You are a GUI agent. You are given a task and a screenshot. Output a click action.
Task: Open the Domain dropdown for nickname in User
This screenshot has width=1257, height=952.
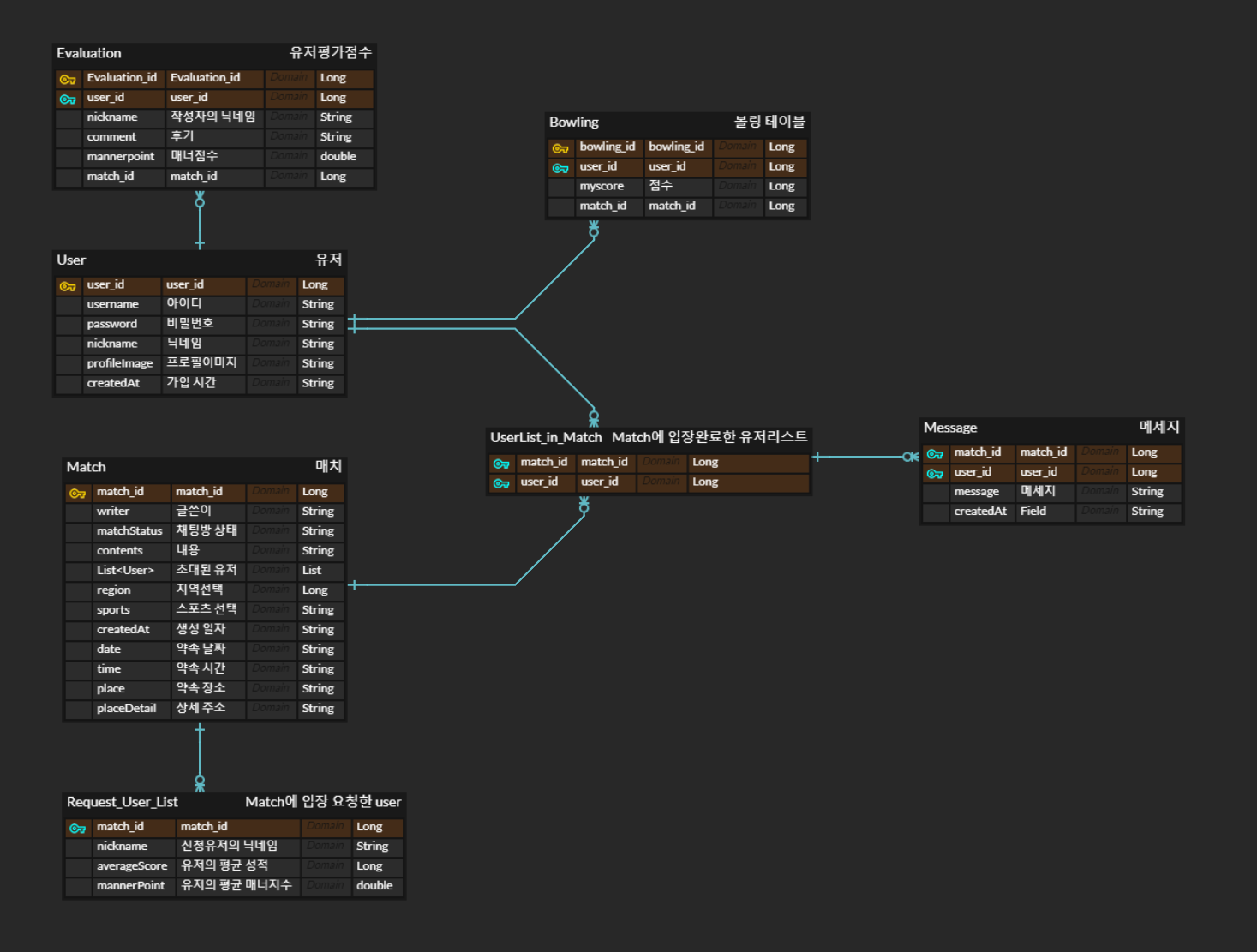click(272, 344)
